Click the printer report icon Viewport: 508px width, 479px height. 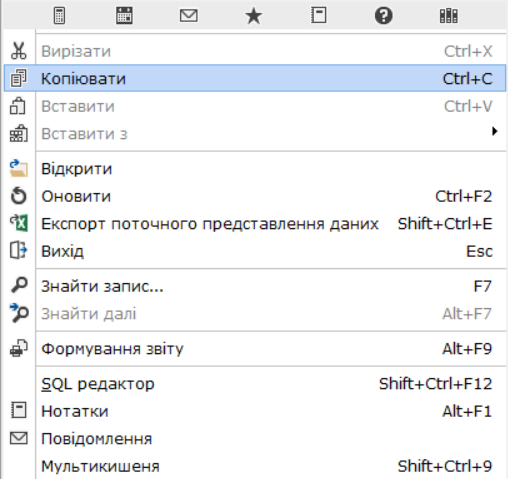click(x=19, y=348)
